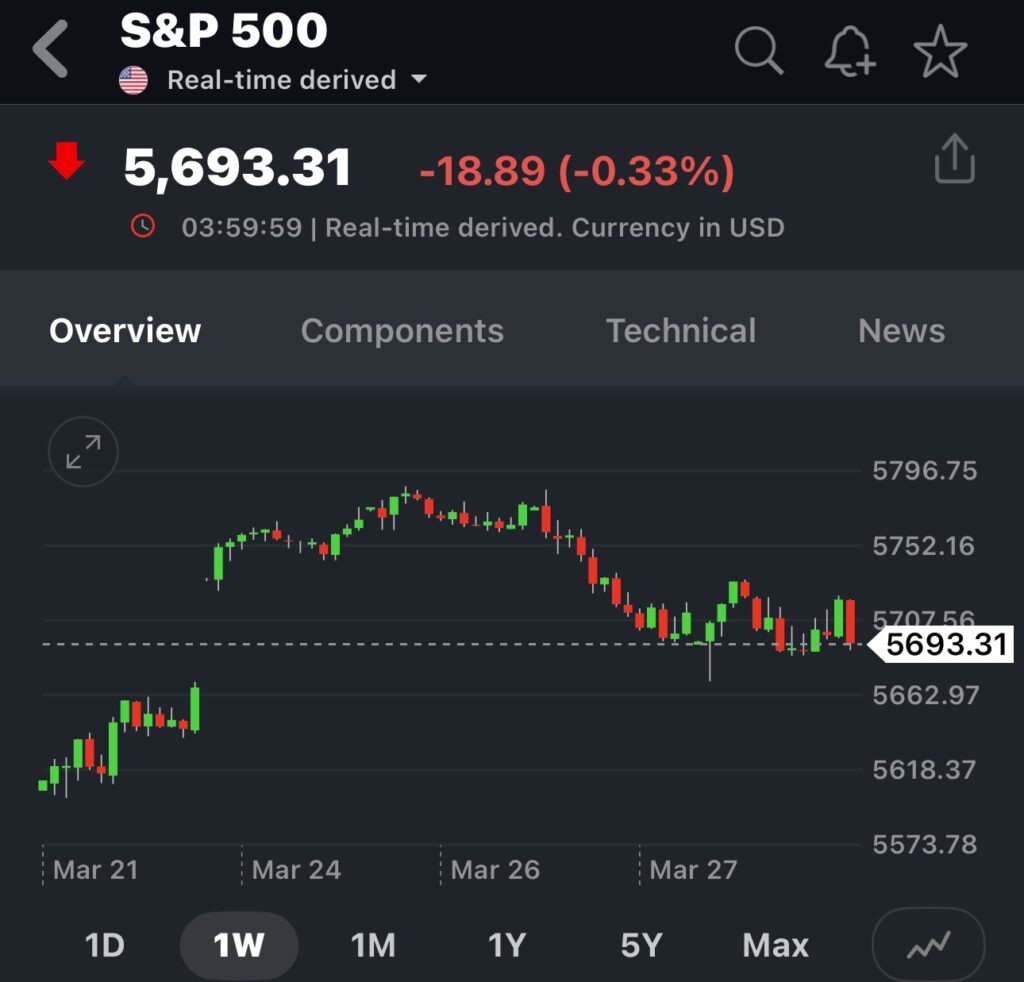Choose the 1Y time range
Screen dimensions: 1024x982
507,945
